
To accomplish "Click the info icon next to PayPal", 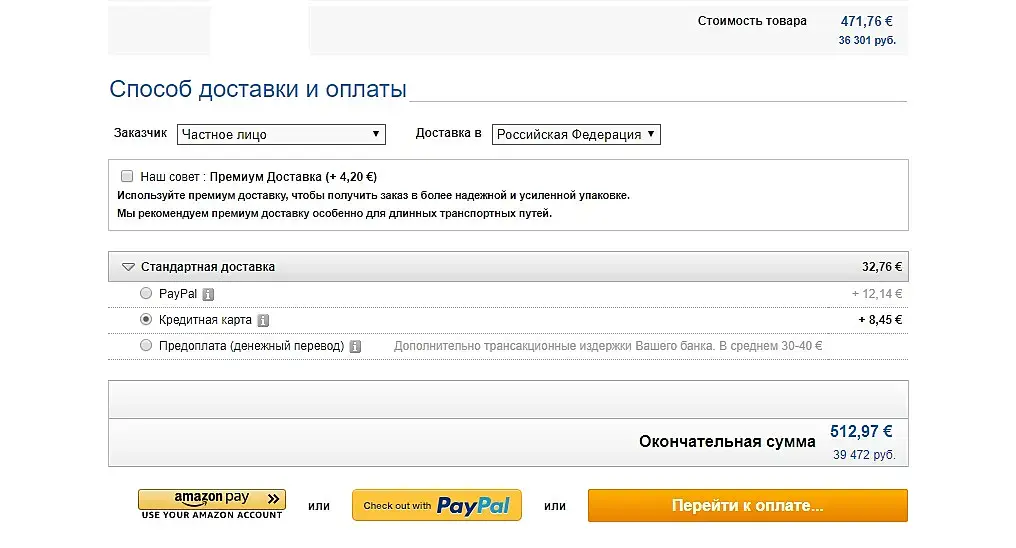I will click(x=208, y=295).
